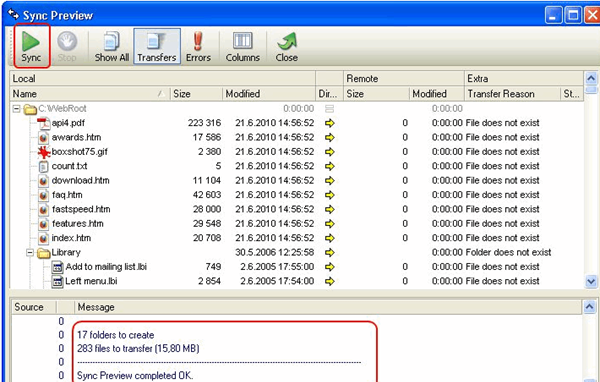Sort by the Remote Size column header
Image resolution: width=600 pixels, height=382 pixels.
coord(376,94)
